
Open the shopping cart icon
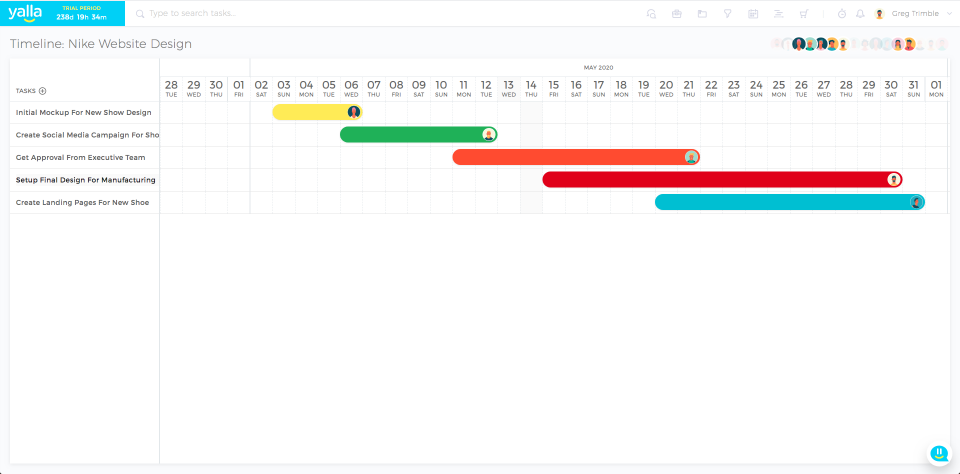[804, 13]
